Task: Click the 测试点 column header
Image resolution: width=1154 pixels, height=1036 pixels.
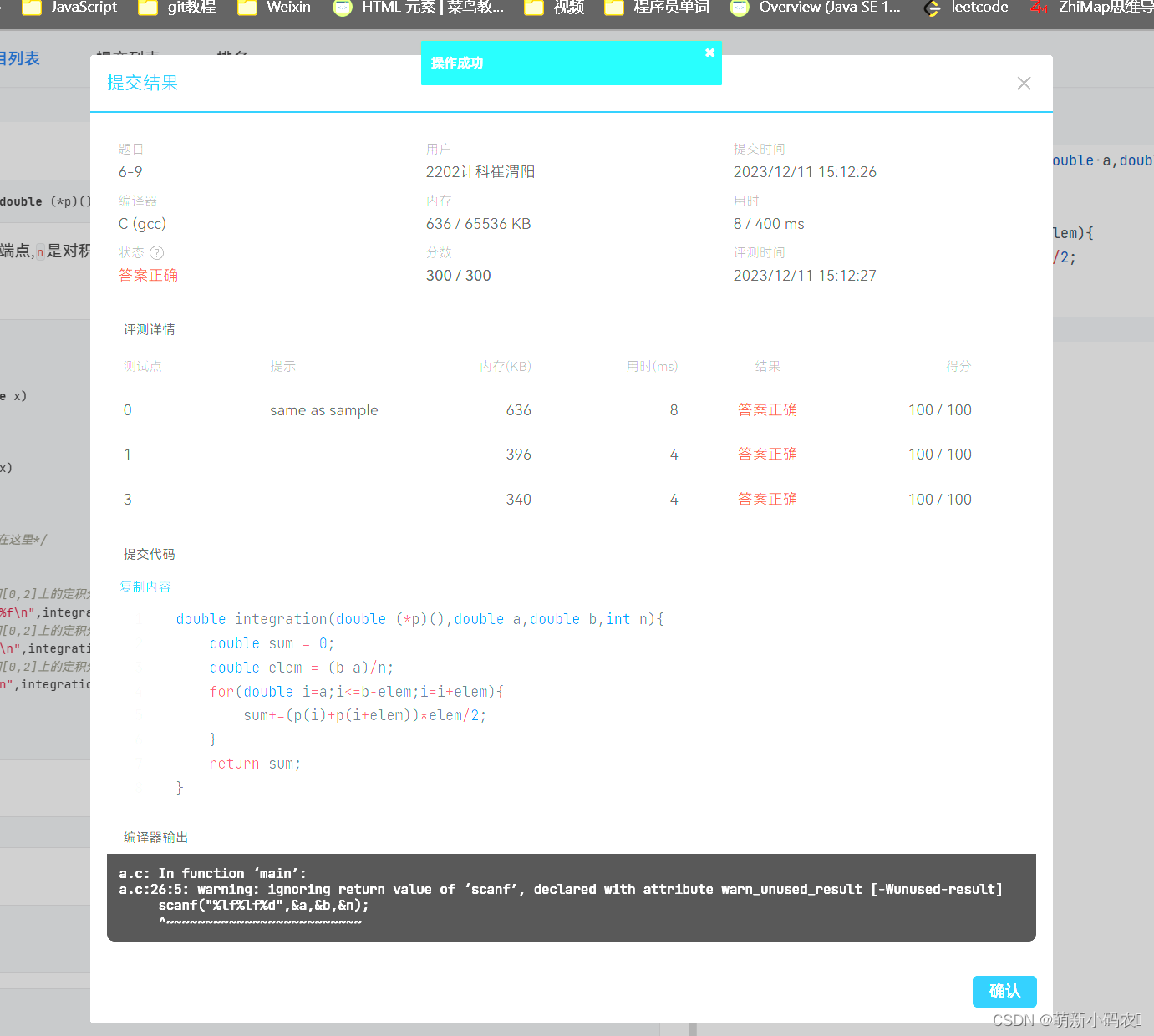Action: [x=143, y=366]
